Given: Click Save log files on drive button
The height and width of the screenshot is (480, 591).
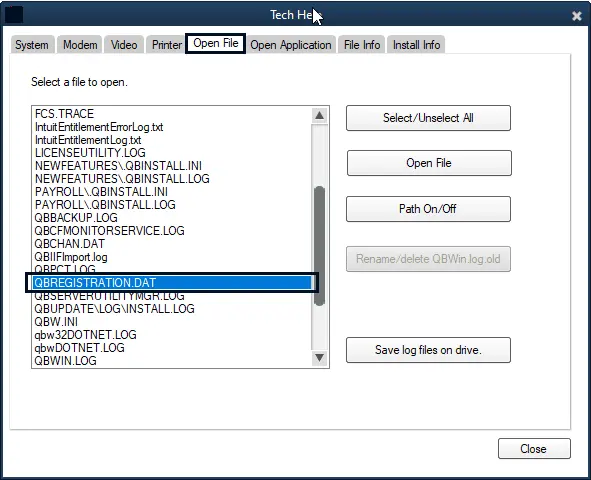Looking at the screenshot, I should pos(429,350).
